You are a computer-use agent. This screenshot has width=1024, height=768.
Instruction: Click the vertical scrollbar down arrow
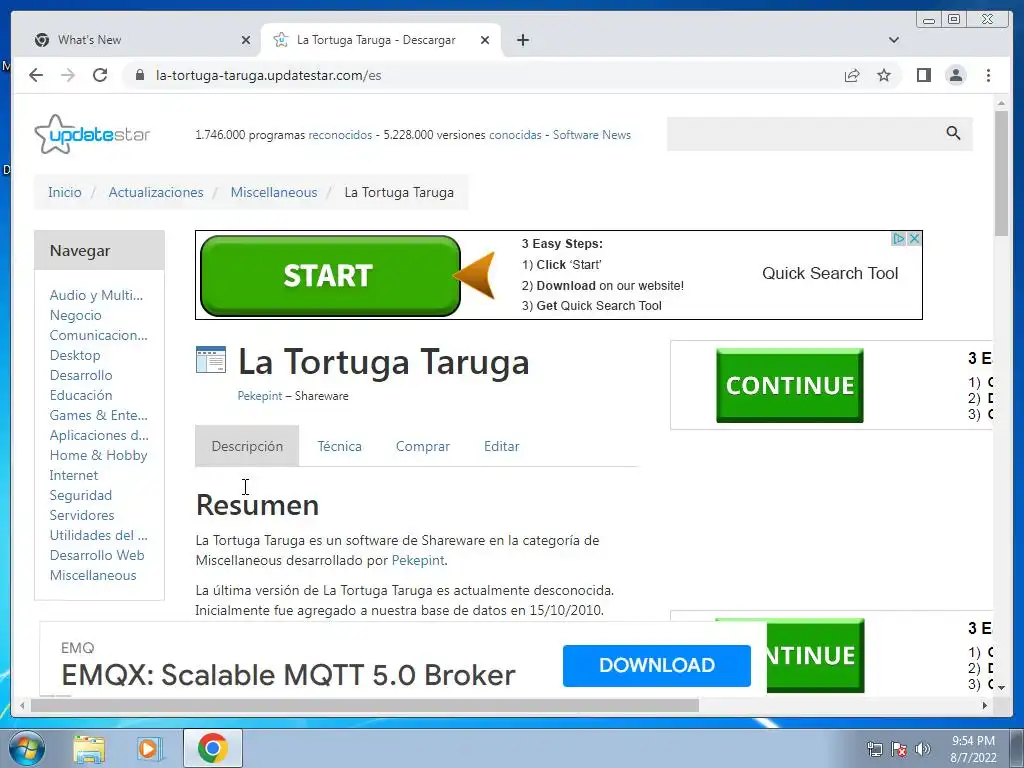(1001, 688)
